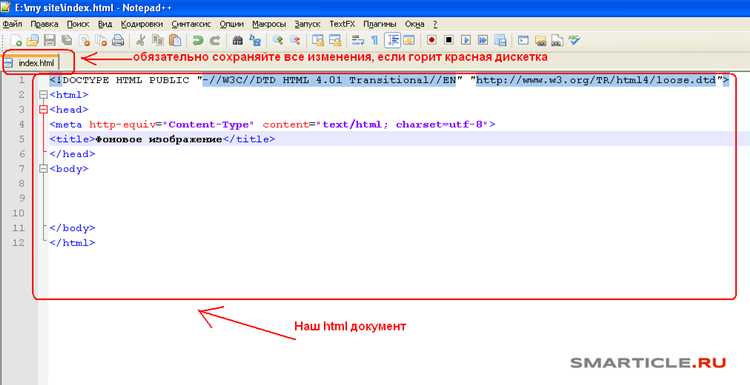Cut selection using the scissors icon
Image resolution: width=750 pixels, height=385 pixels.
[x=141, y=41]
